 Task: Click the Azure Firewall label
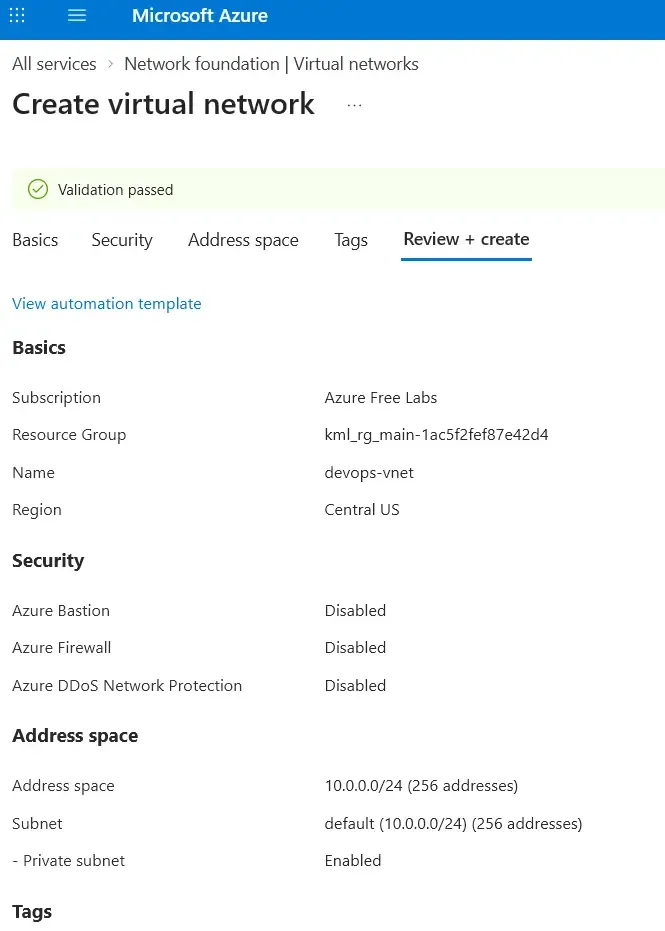pyautogui.click(x=62, y=647)
